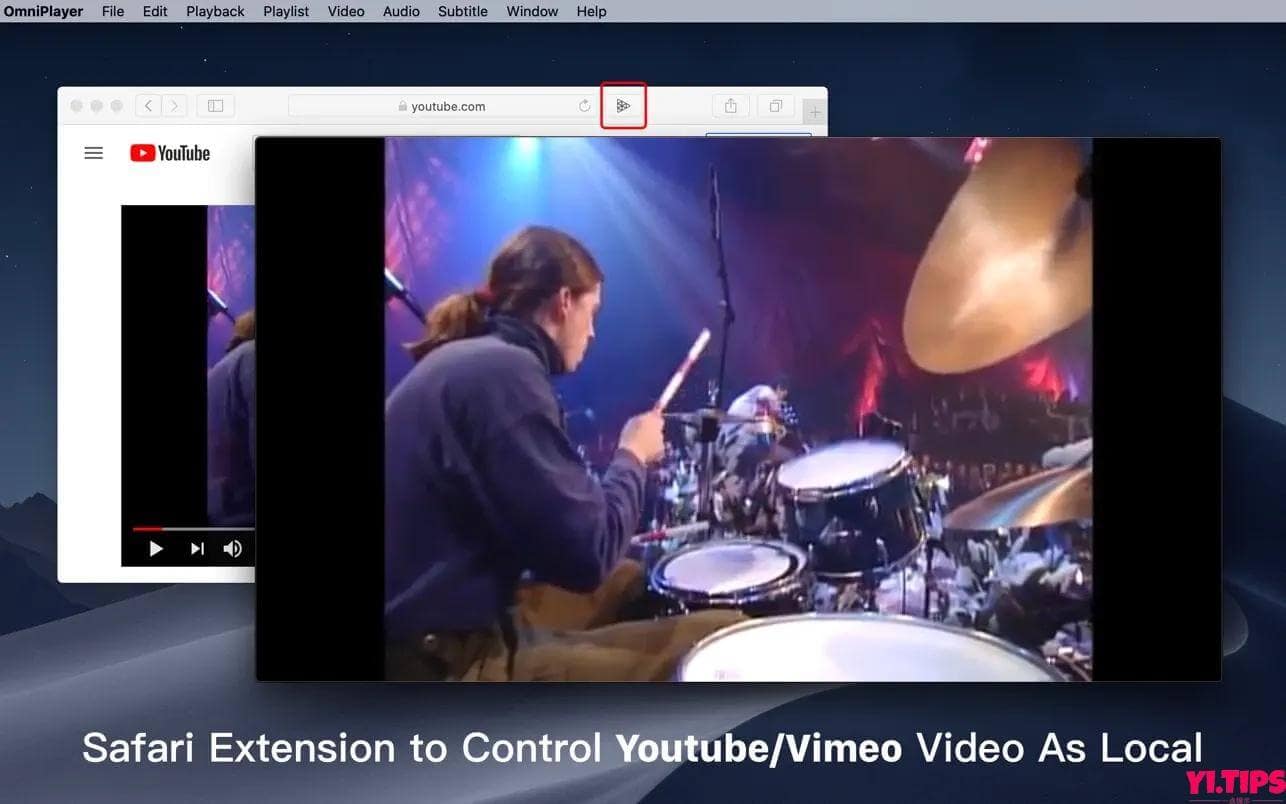Open the Safari Share icon
Image resolution: width=1286 pixels, height=804 pixels.
point(731,105)
